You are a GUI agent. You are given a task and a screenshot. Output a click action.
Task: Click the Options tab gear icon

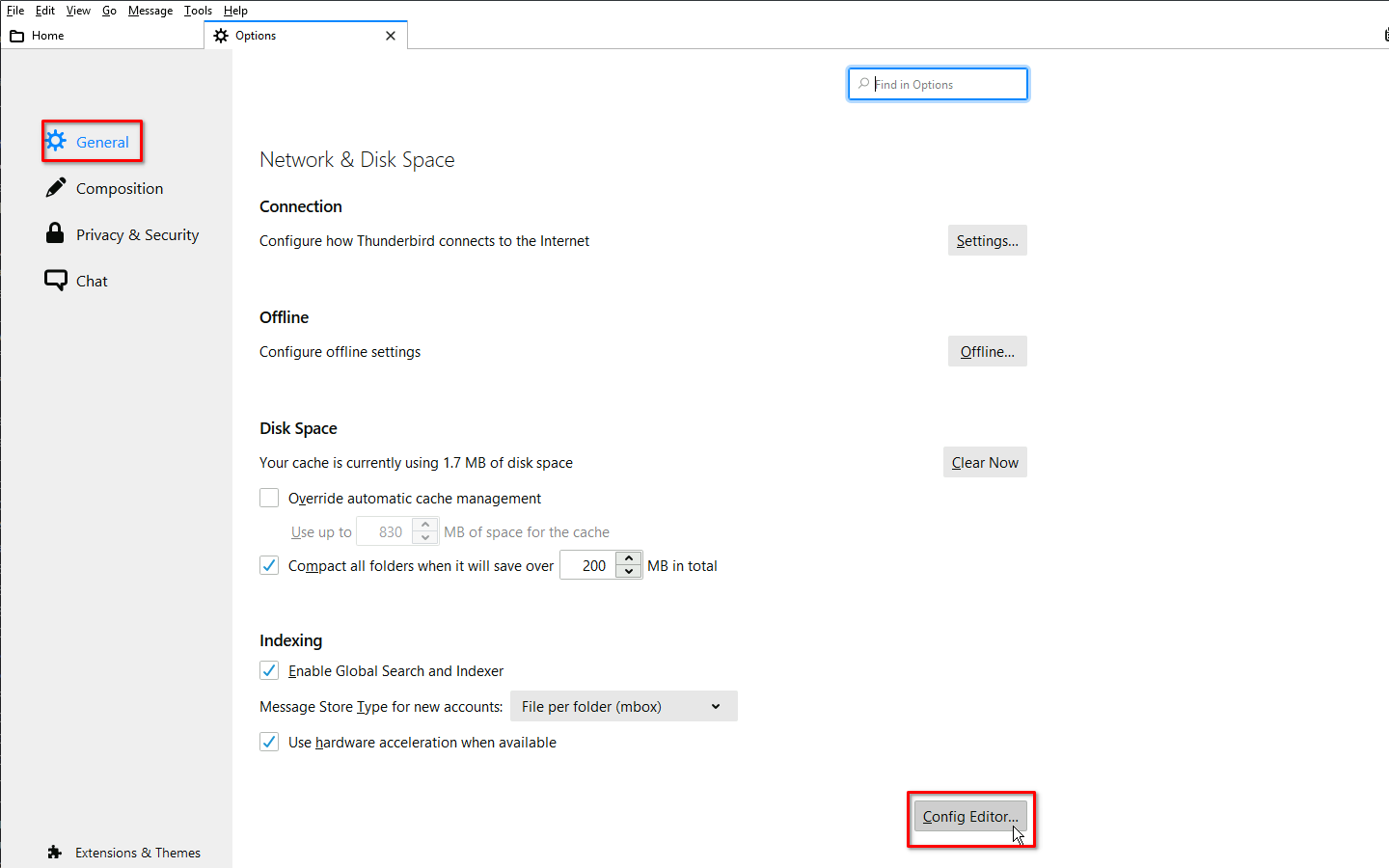(221, 36)
